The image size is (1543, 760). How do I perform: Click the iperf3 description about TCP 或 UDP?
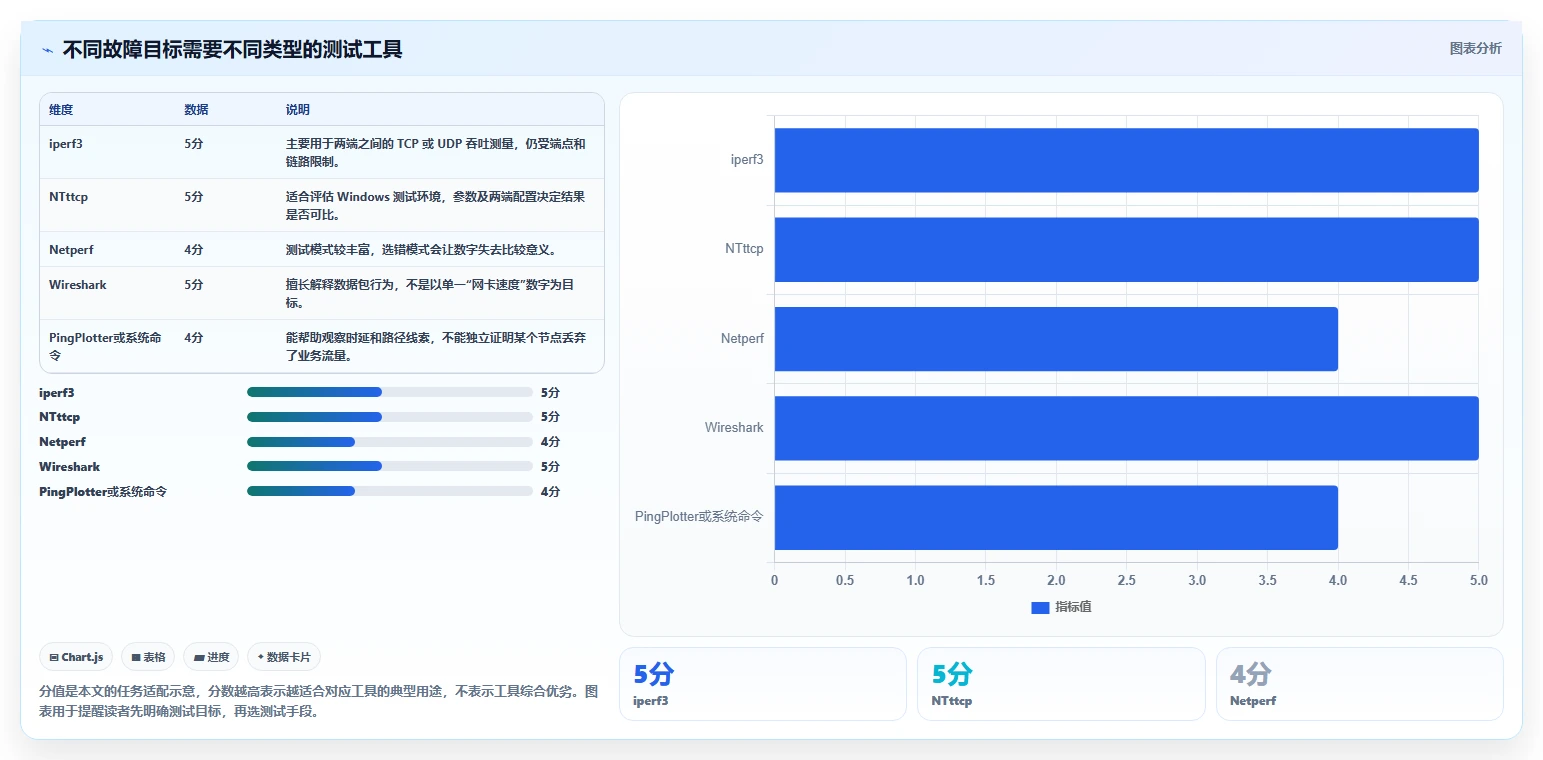[435, 152]
